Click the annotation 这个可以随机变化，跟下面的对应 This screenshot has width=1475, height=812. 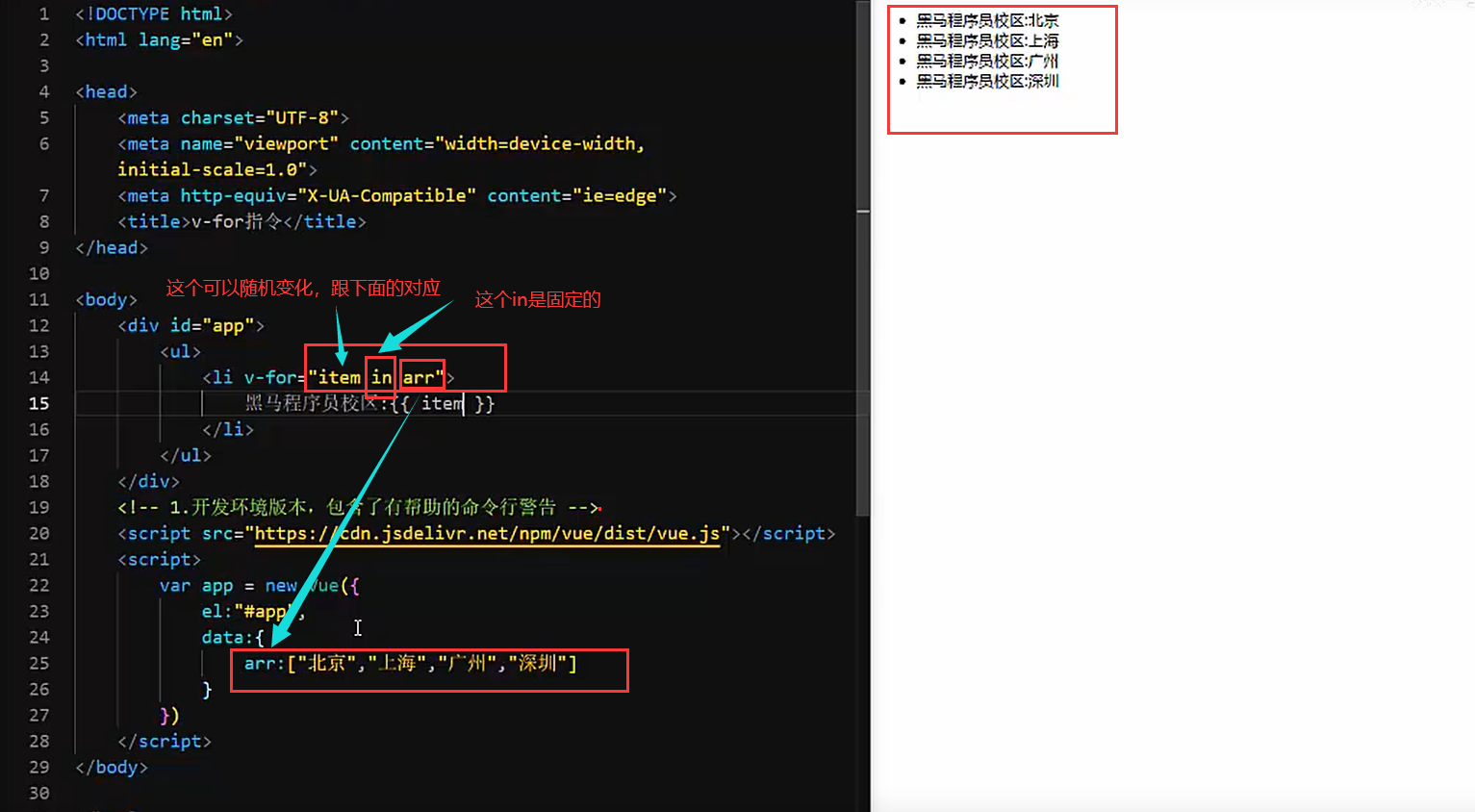tap(303, 288)
